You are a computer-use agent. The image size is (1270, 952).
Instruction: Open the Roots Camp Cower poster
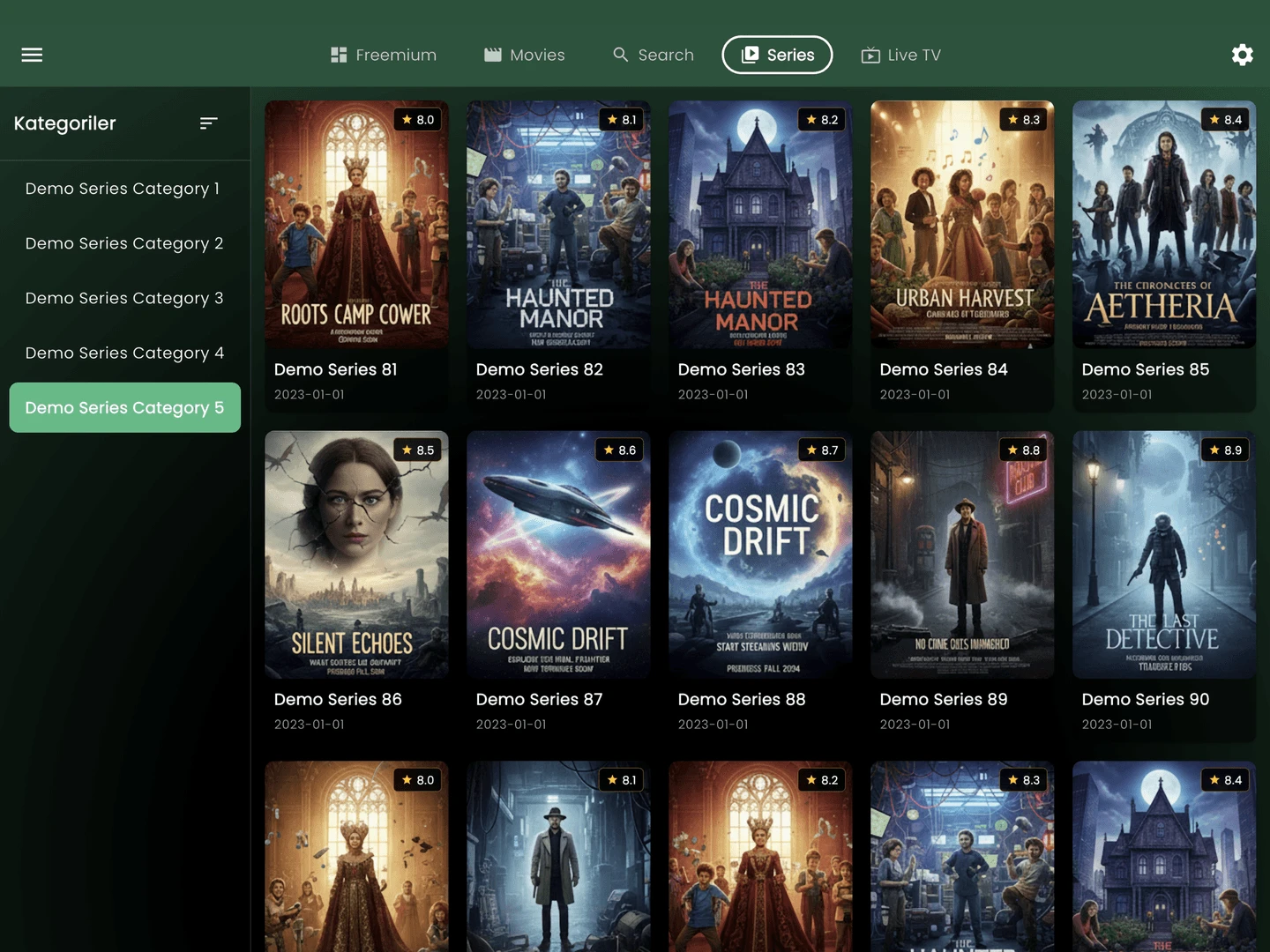[x=356, y=224]
